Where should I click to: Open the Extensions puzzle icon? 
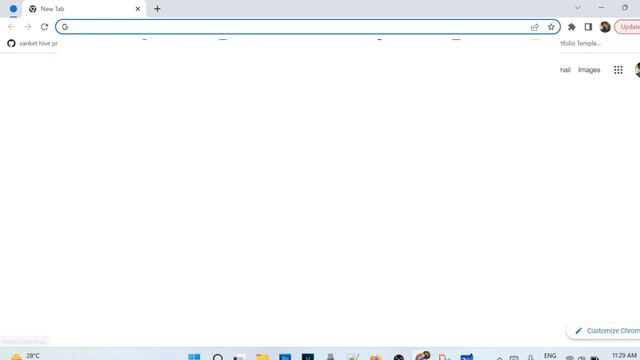tap(571, 27)
